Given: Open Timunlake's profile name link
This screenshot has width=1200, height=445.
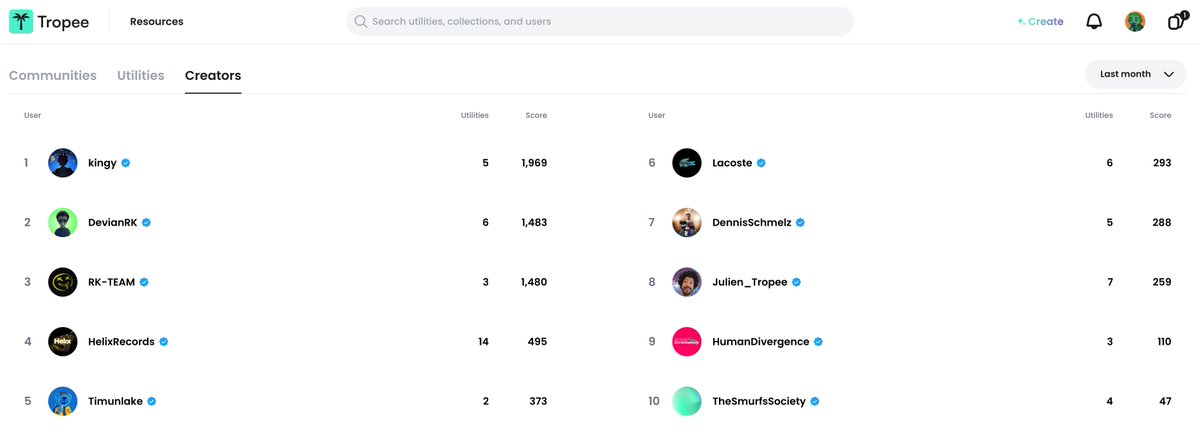Looking at the screenshot, I should coord(115,401).
